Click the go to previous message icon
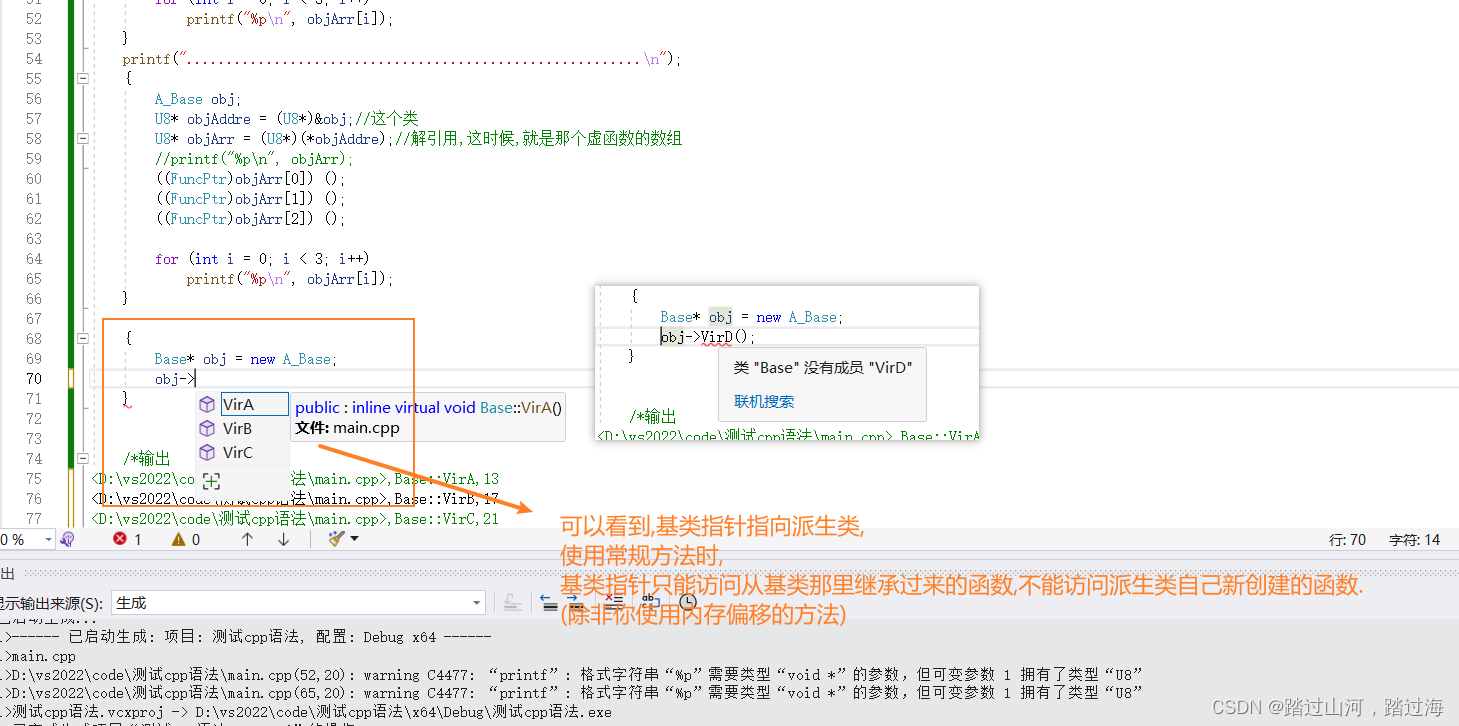Viewport: 1459px width, 726px height. click(549, 602)
